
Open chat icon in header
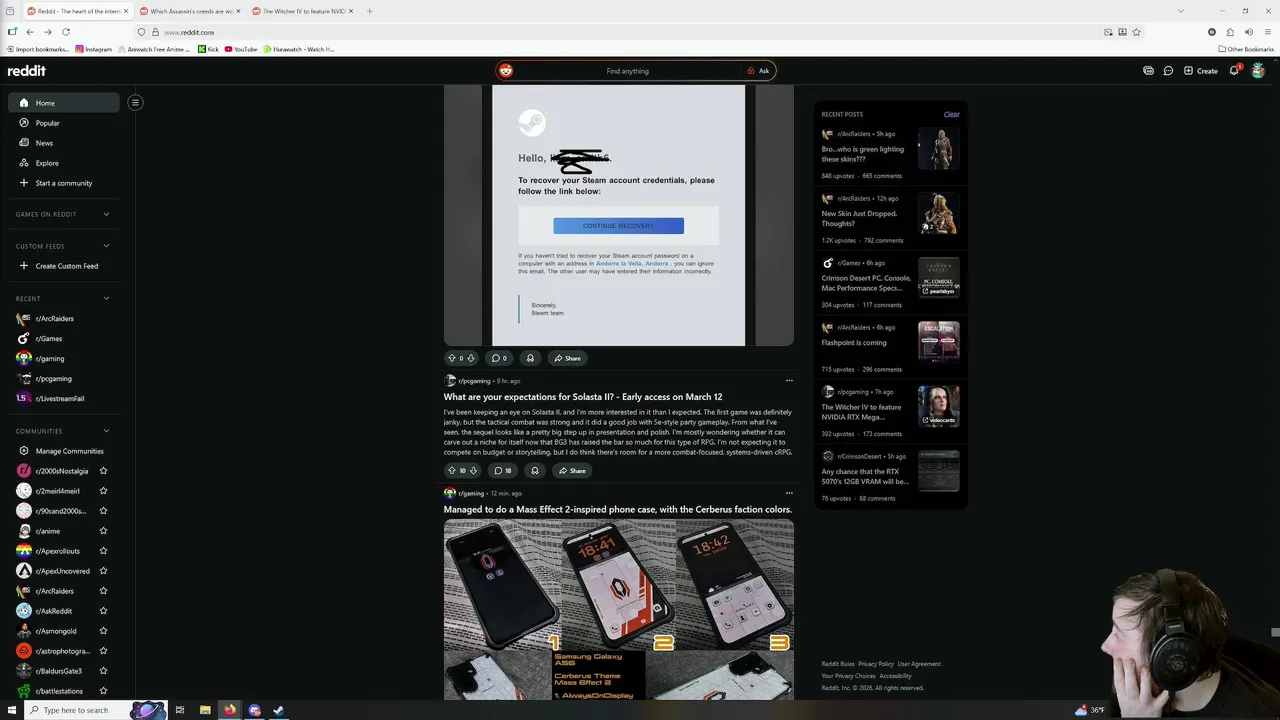coord(1168,71)
